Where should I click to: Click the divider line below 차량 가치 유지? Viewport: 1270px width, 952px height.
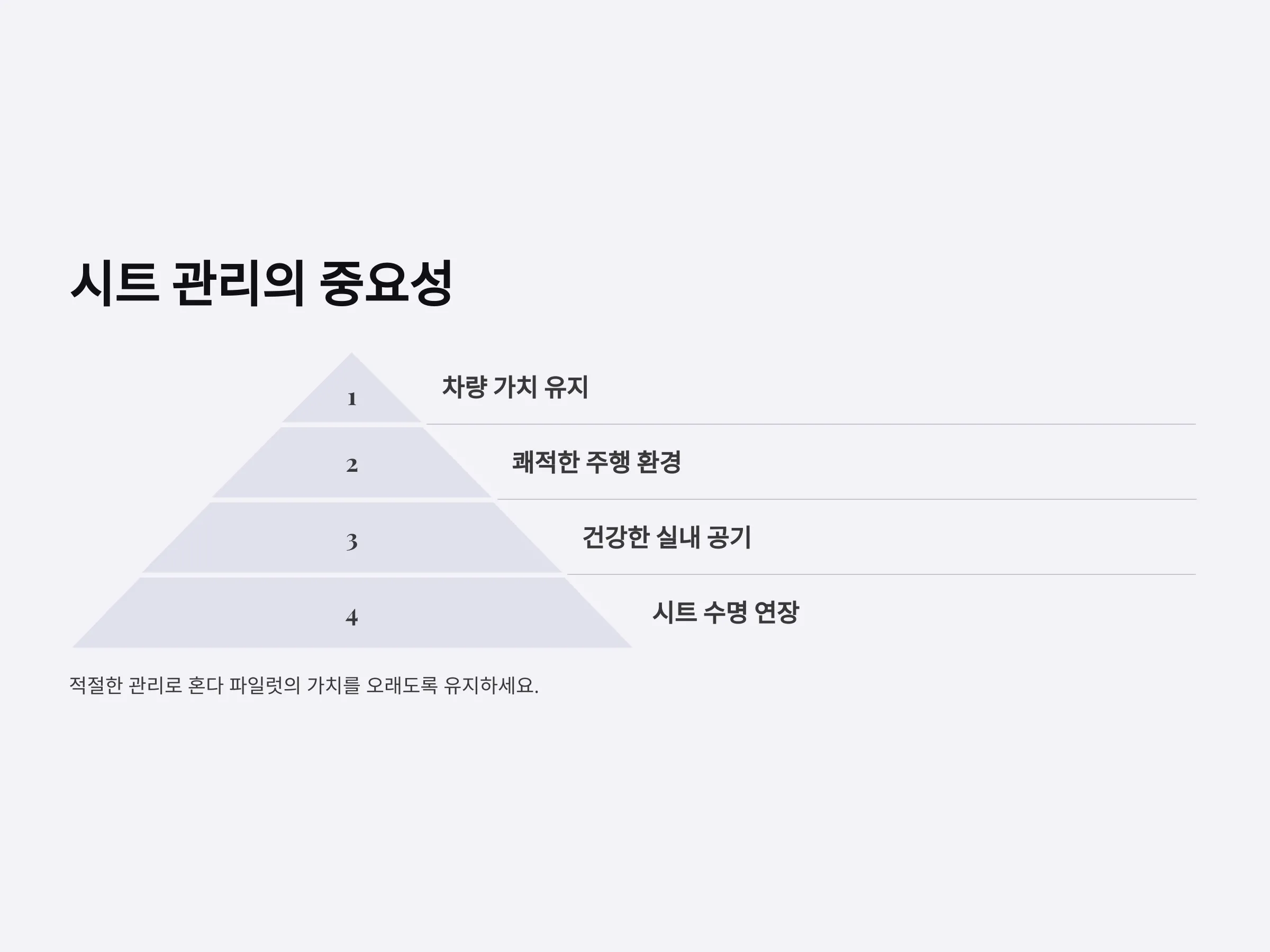coord(811,424)
